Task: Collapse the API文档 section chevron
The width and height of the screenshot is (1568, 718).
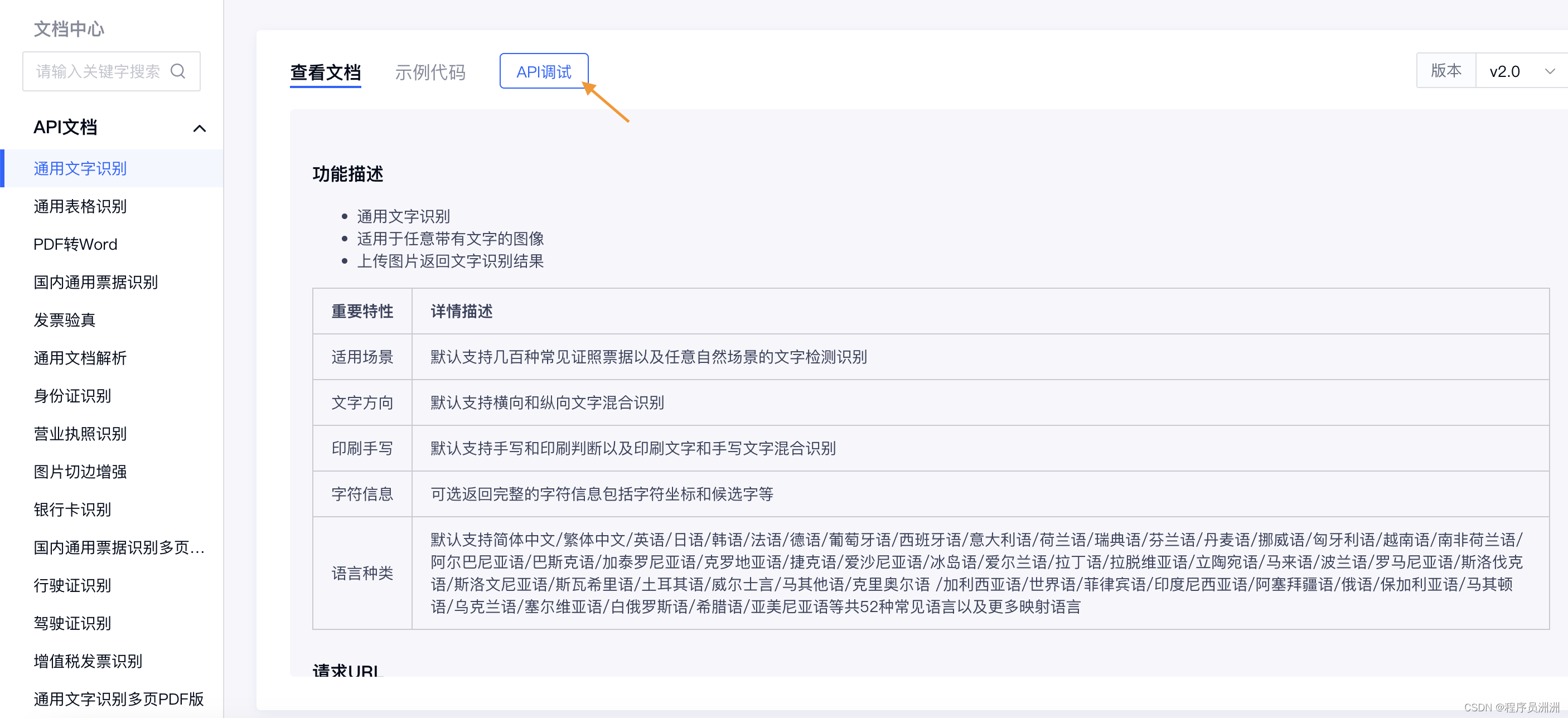Action: 199,128
